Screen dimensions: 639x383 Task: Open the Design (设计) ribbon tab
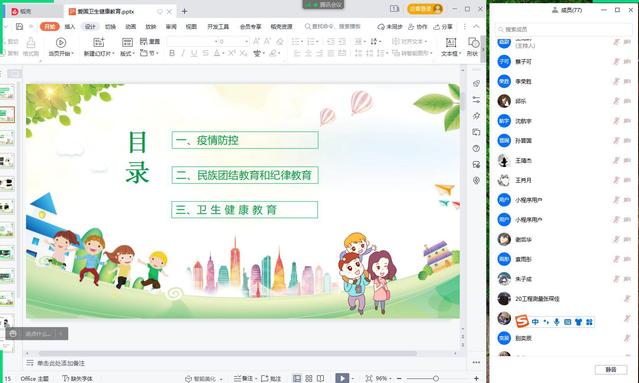click(x=90, y=26)
